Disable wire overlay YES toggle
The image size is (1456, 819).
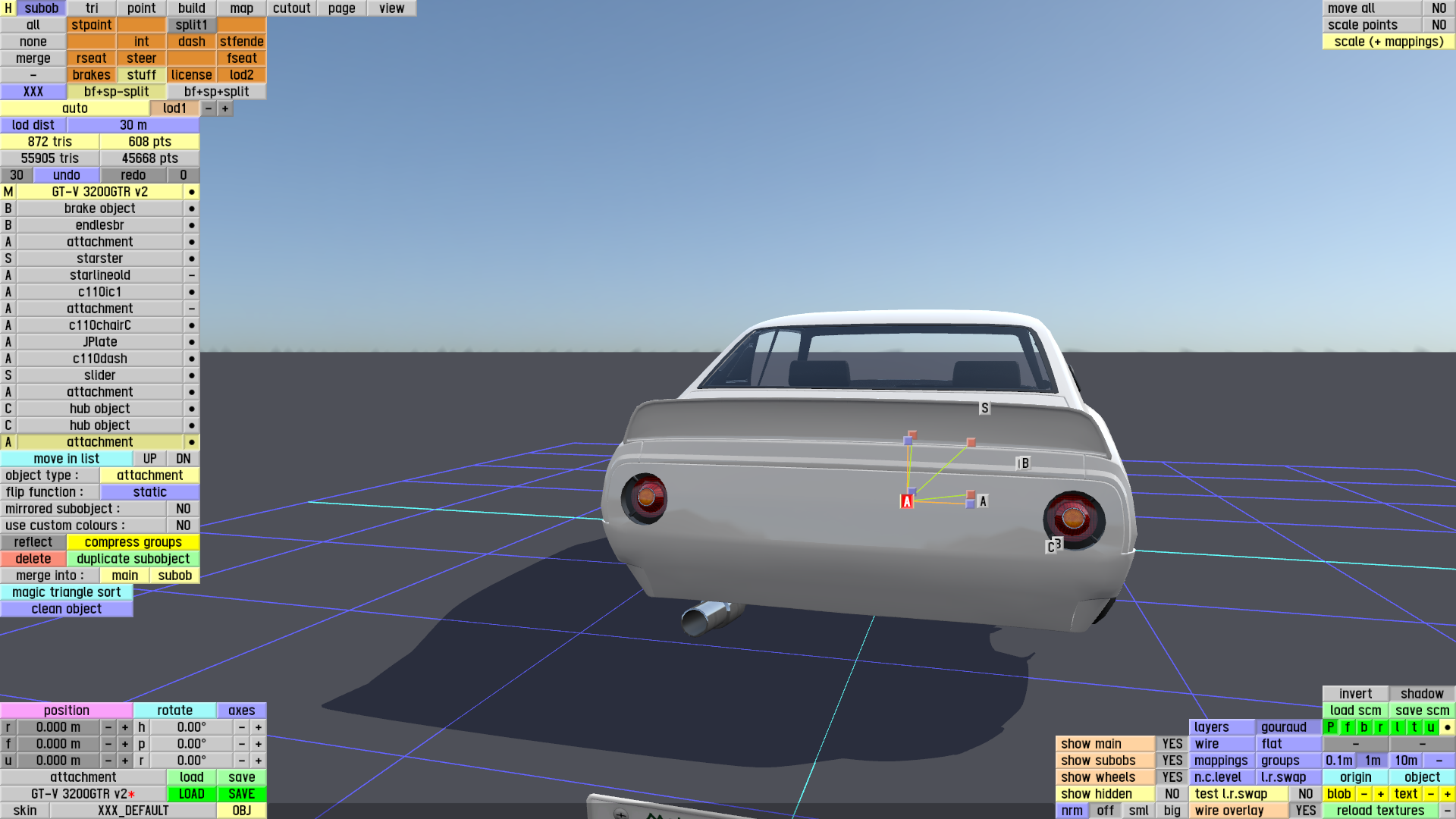pyautogui.click(x=1305, y=811)
